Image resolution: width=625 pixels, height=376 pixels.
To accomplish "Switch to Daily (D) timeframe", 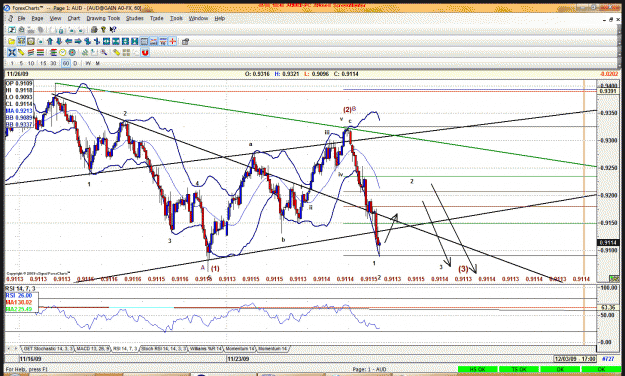I will [x=75, y=63].
